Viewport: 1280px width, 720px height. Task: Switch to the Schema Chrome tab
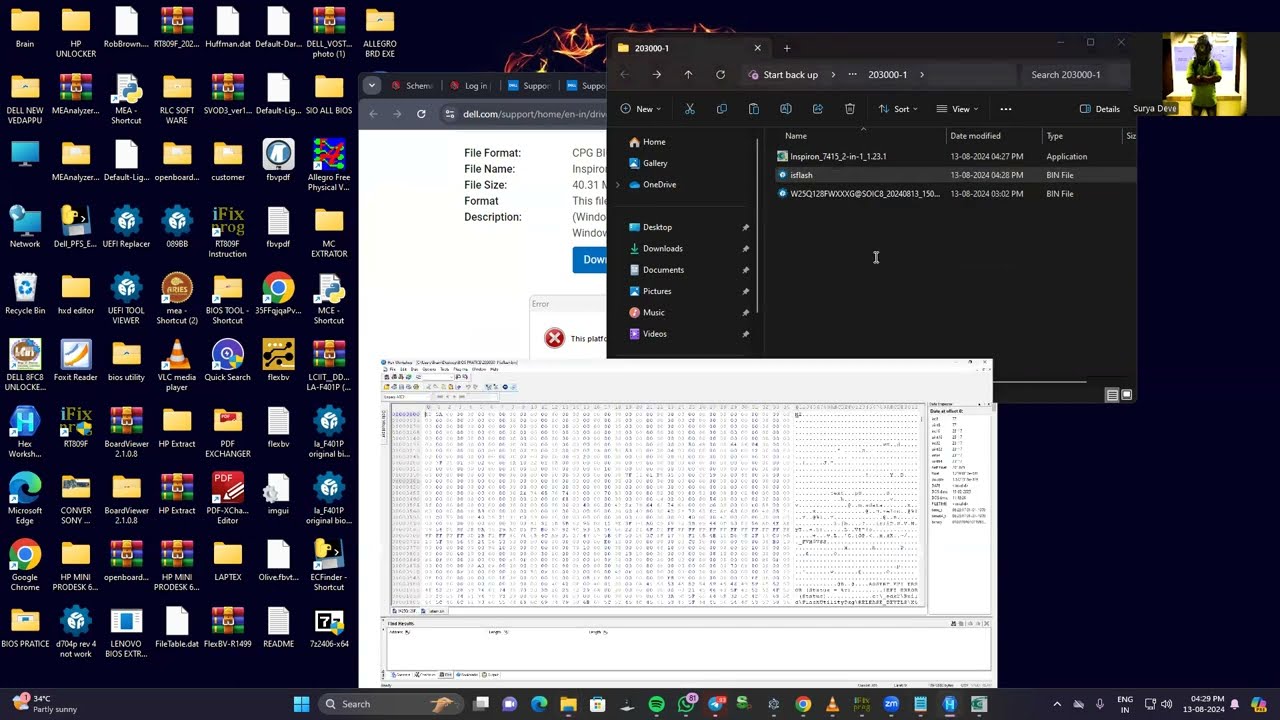coord(412,86)
